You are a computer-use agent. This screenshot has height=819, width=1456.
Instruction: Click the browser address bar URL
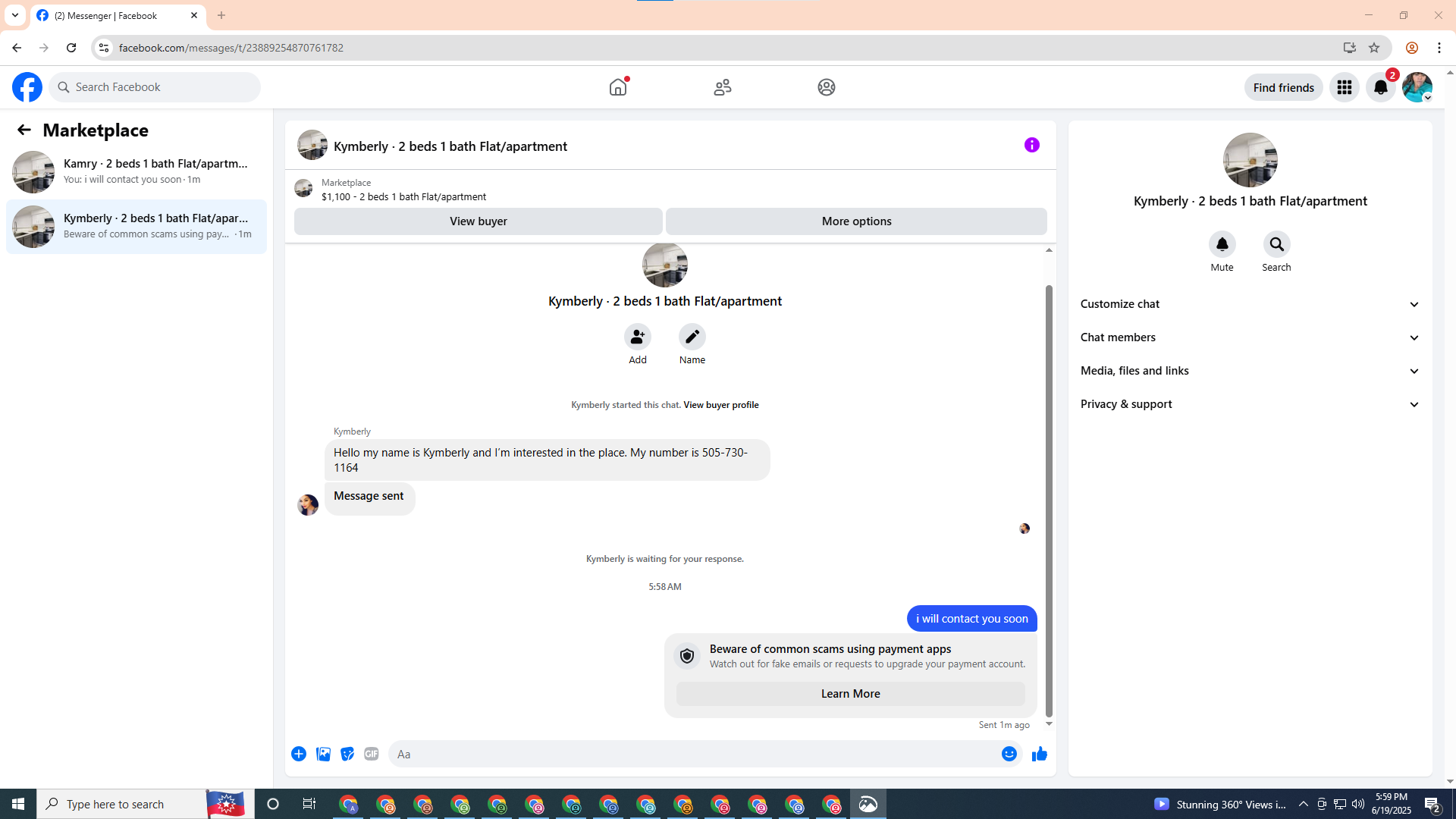click(231, 48)
